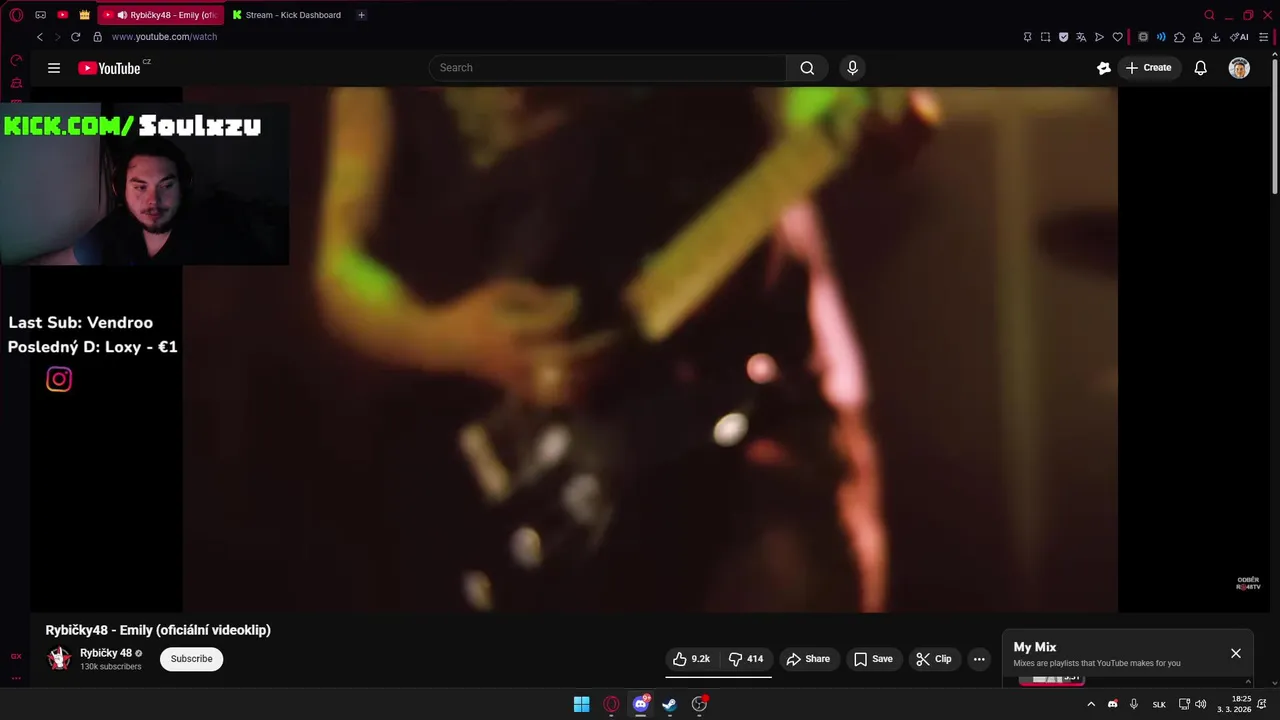
Task: Open the taskbar volume and network flyout
Action: pyautogui.click(x=1193, y=704)
